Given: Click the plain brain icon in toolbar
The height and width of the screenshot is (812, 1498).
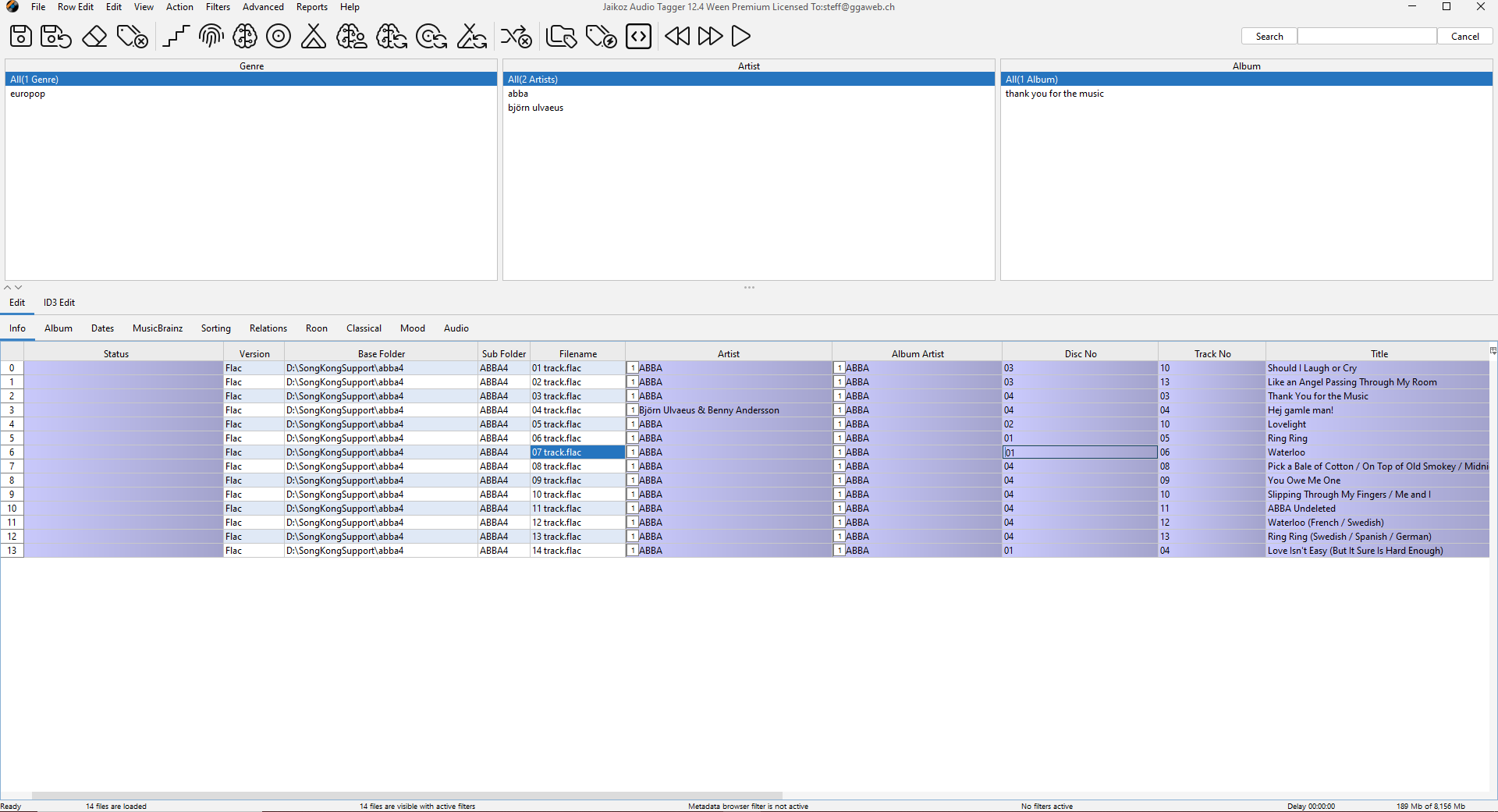Looking at the screenshot, I should 245,36.
